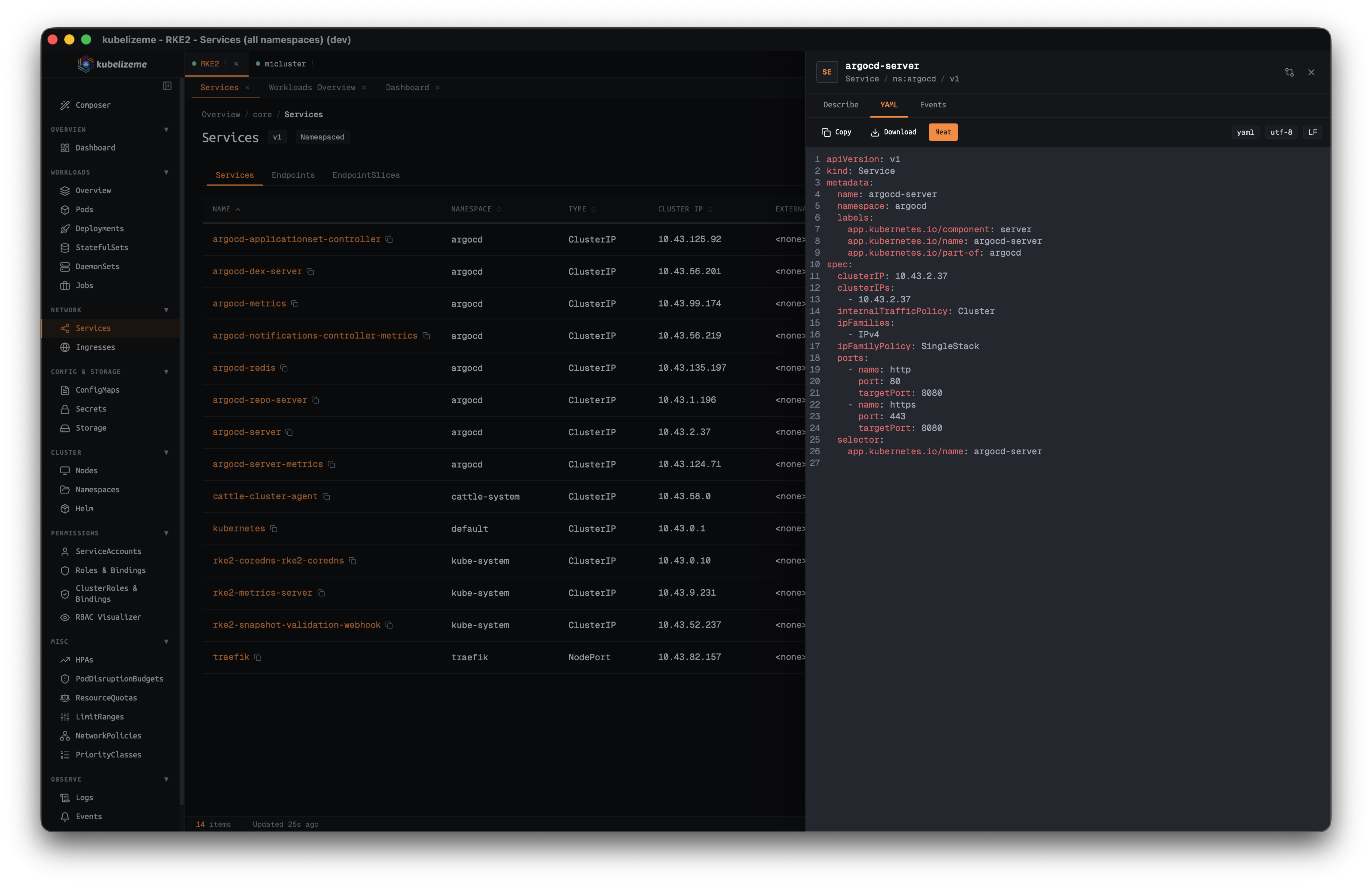Copy name of argocd-metrics service
The image size is (1372, 886).
coord(295,304)
